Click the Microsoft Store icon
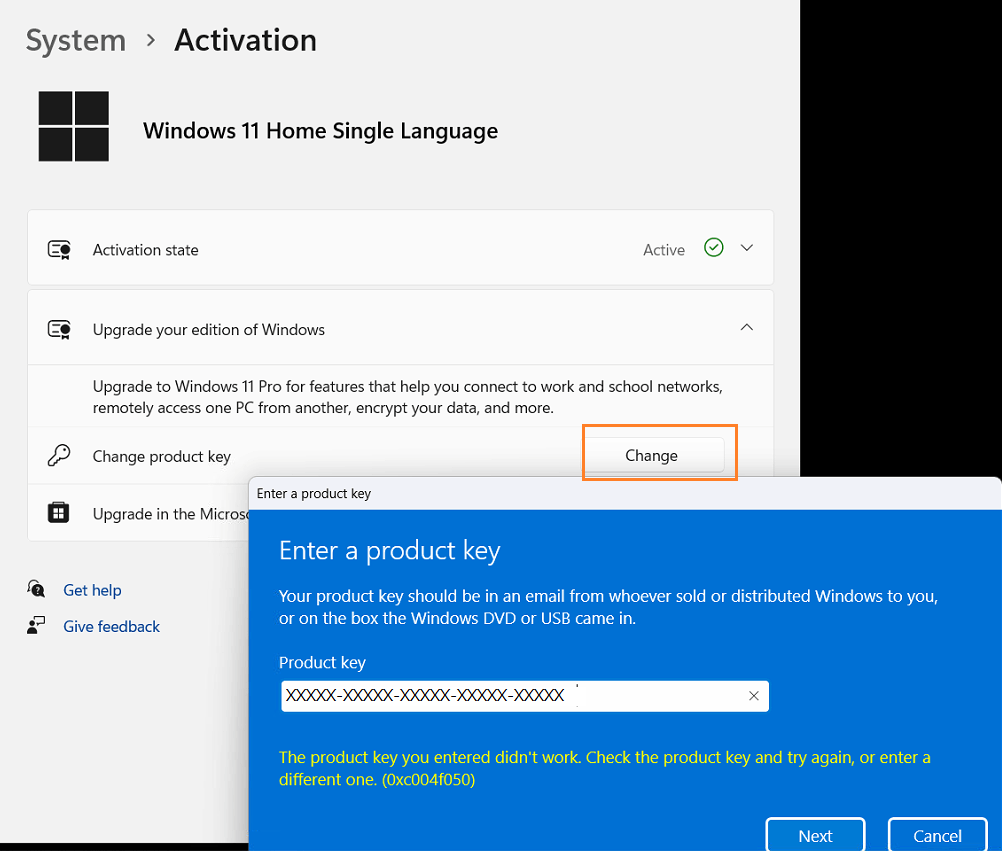The image size is (1002, 855). 58,512
